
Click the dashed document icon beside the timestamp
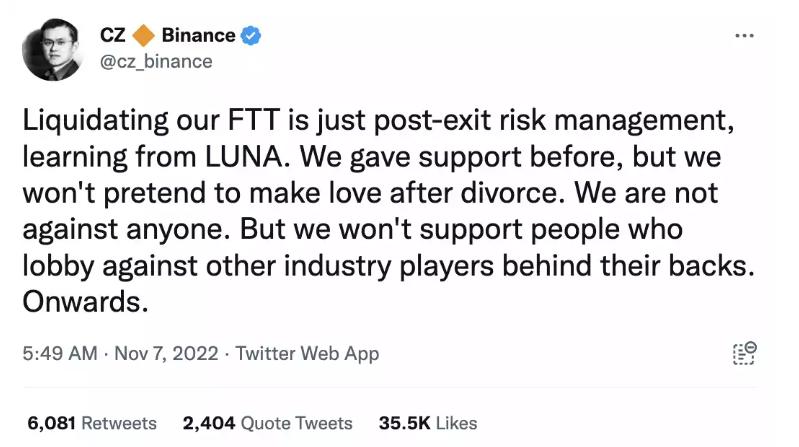pyautogui.click(x=744, y=353)
